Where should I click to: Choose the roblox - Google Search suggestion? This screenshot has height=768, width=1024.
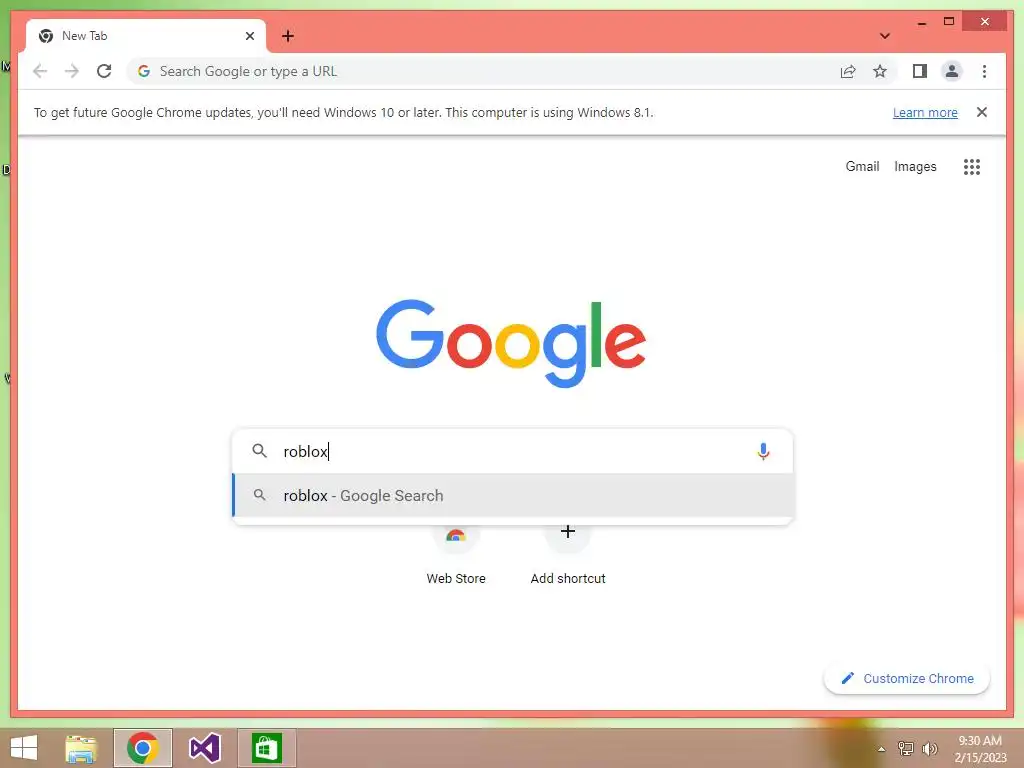pyautogui.click(x=513, y=496)
